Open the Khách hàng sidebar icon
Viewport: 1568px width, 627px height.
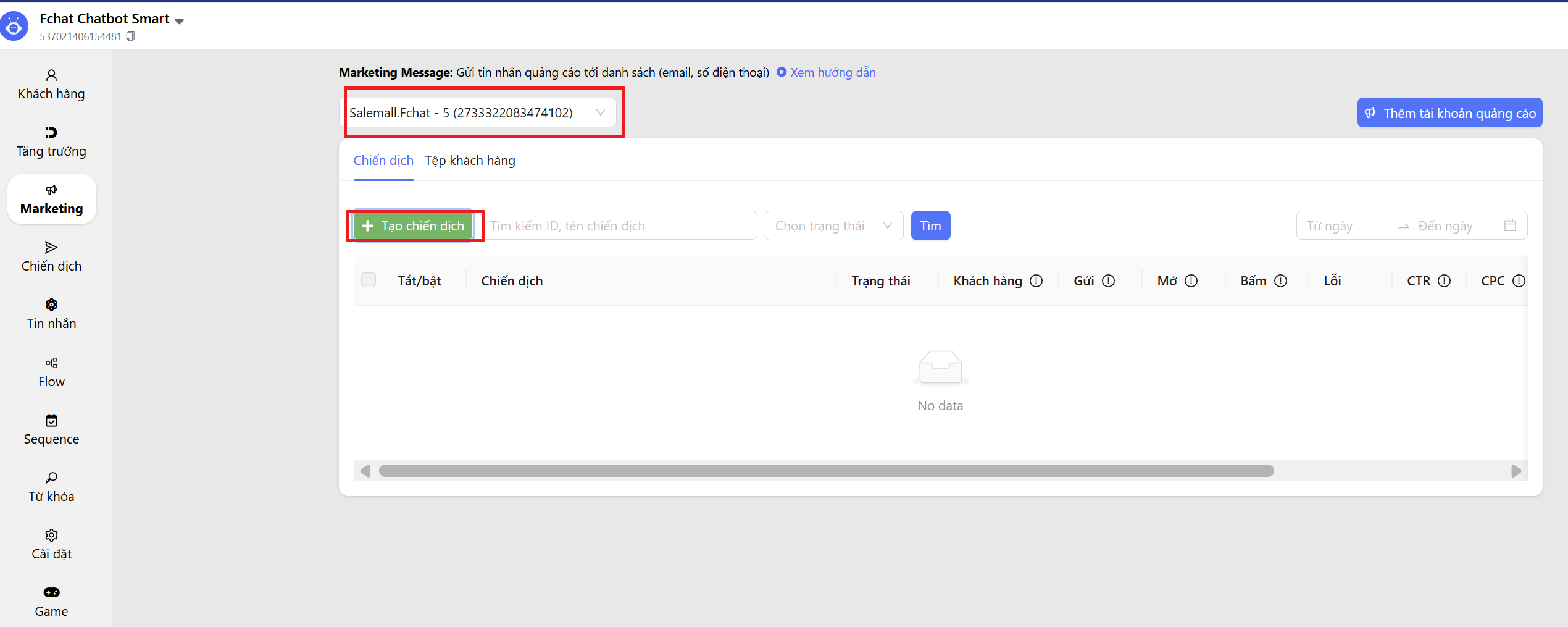tap(51, 76)
